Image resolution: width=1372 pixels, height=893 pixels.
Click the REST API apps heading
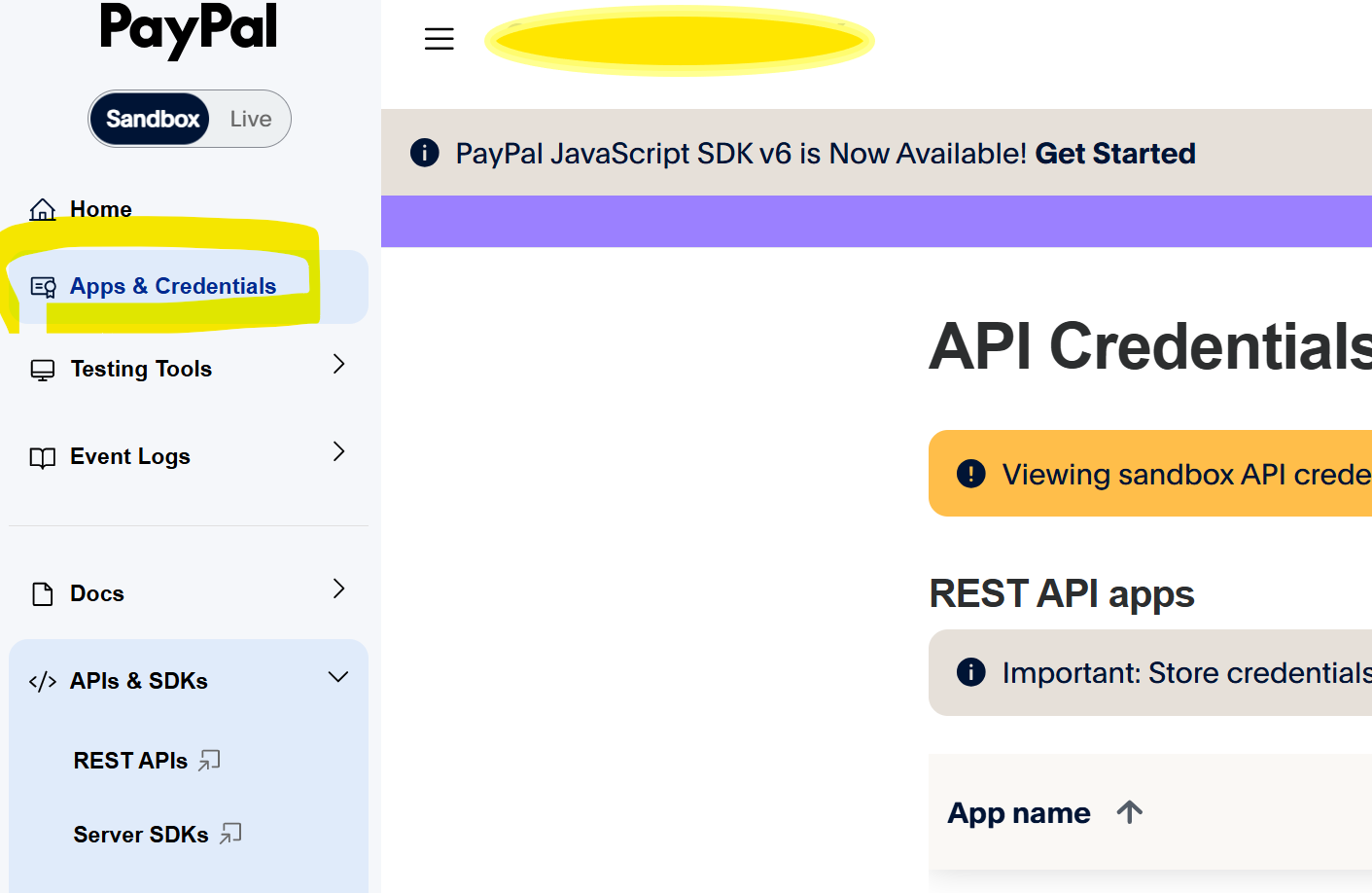1062,593
